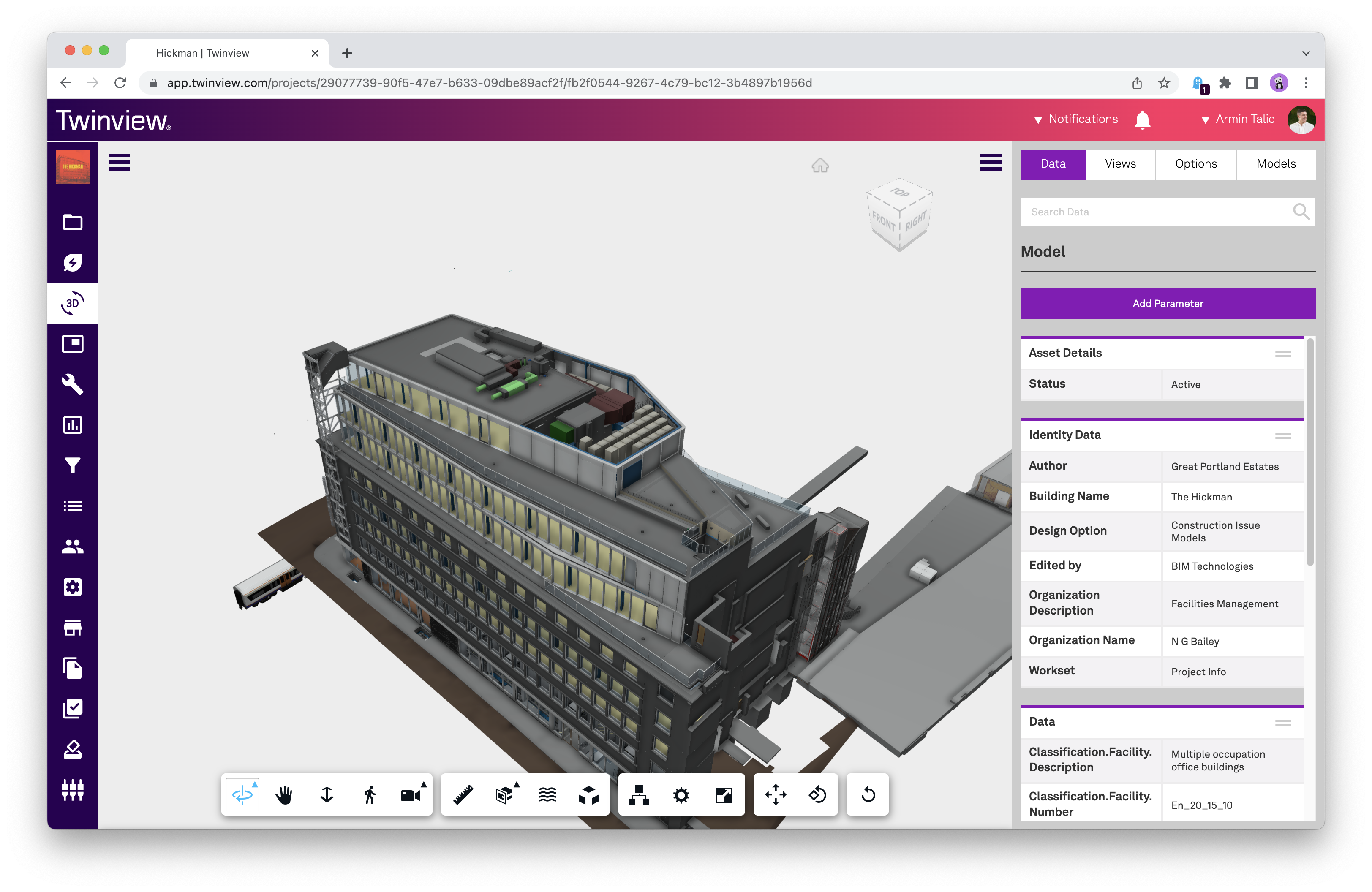Screen dimensions: 1372x892
Task: Open the wrench maintenance icon in sidebar
Action: [72, 384]
